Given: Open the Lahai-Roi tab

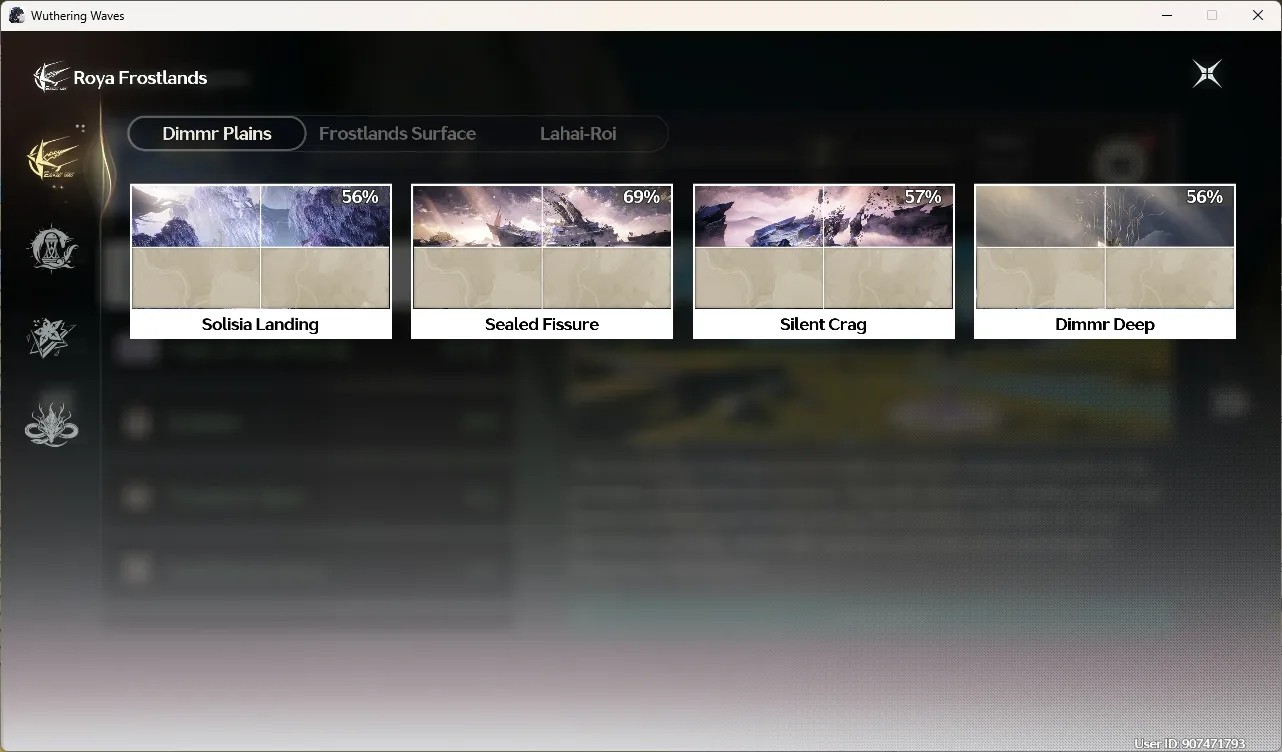Looking at the screenshot, I should (578, 133).
